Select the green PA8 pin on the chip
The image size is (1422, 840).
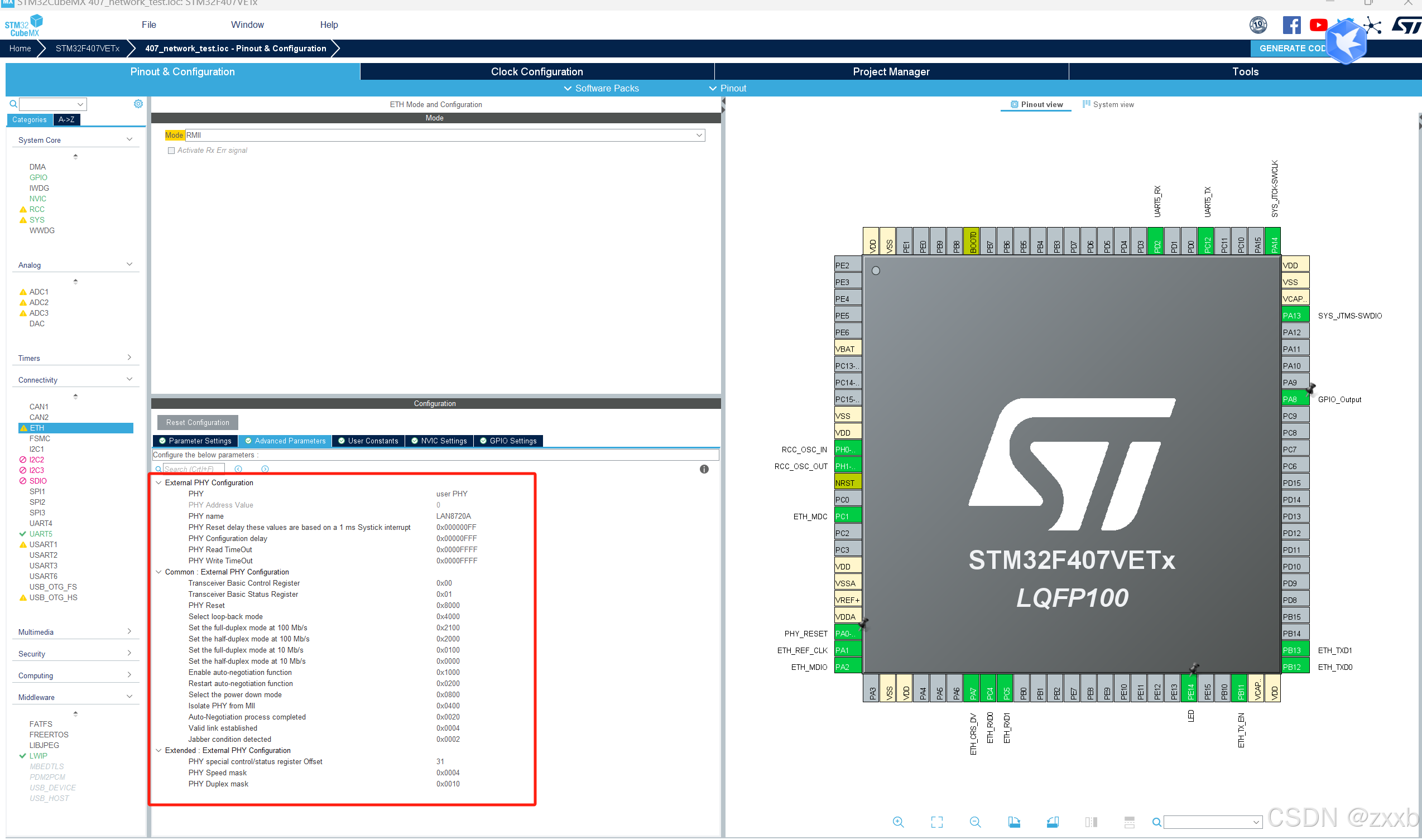pos(1294,399)
